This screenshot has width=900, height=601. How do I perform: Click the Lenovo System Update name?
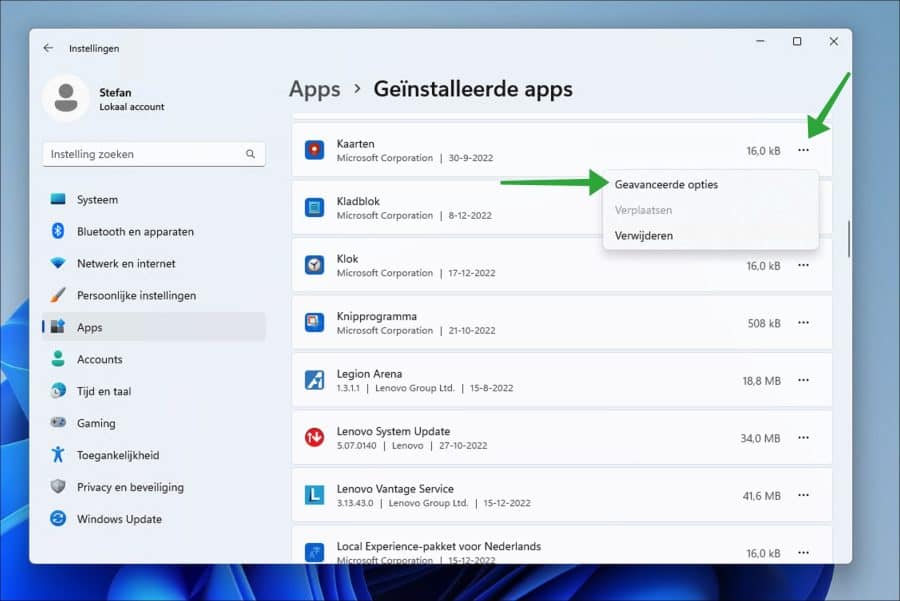(393, 431)
